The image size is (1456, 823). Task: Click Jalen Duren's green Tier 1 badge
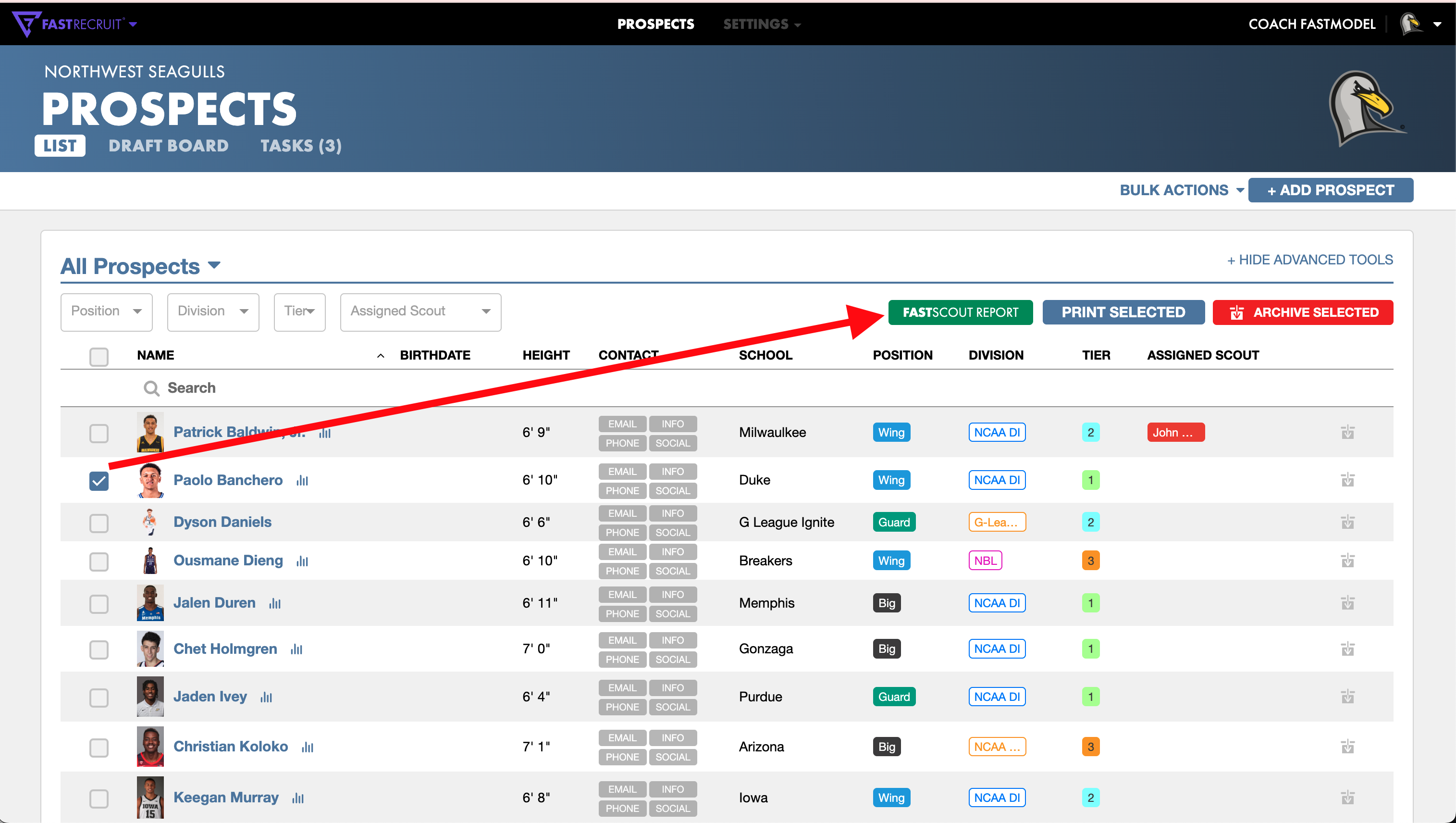[x=1090, y=603]
